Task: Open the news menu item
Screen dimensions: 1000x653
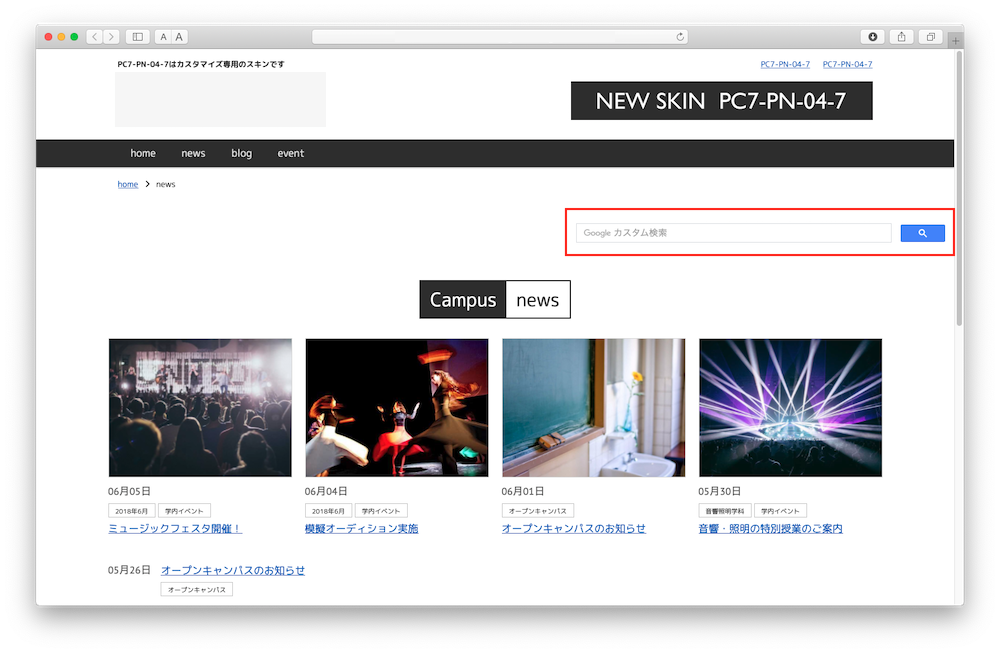Action: point(193,153)
